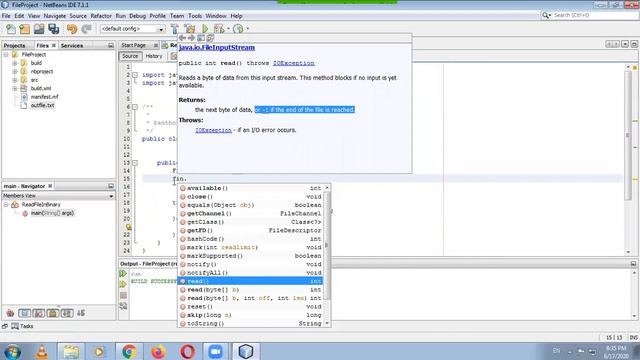Viewport: 640px width, 360px height.
Task: Switch to the Services tab
Action: [72, 46]
